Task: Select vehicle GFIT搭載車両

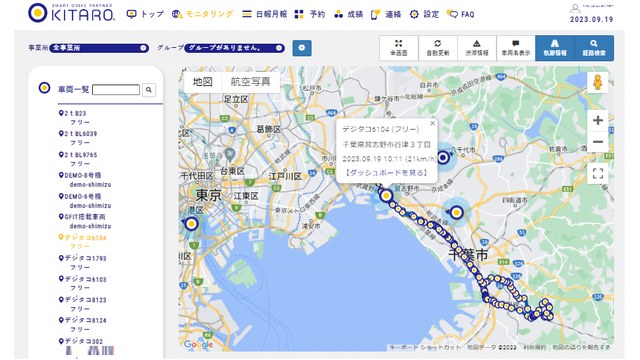Action: (82, 217)
